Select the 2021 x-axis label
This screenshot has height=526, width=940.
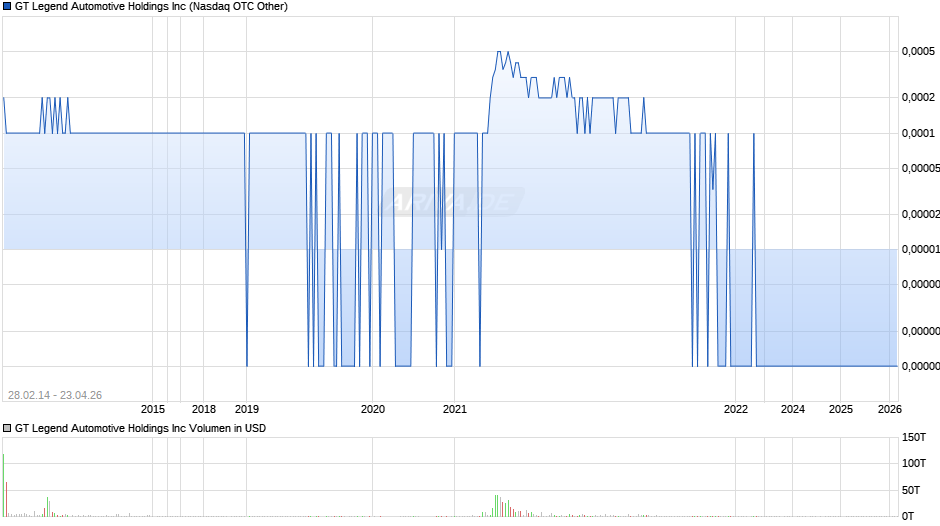[454, 409]
